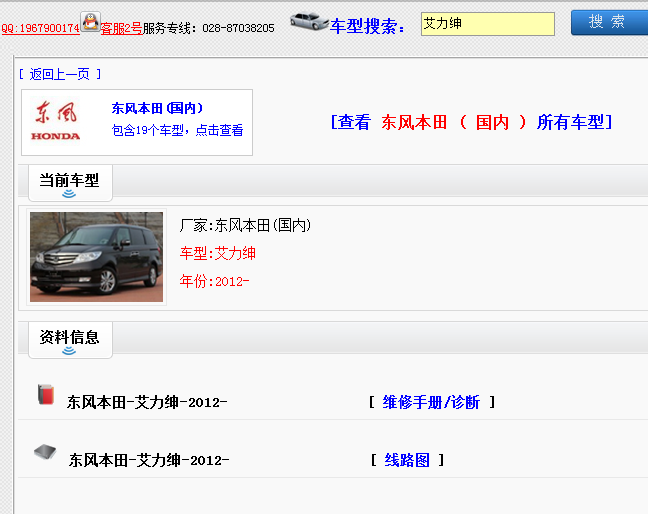
Task: Open 查看东风本田（国内）所有车型 link
Action: [x=471, y=122]
